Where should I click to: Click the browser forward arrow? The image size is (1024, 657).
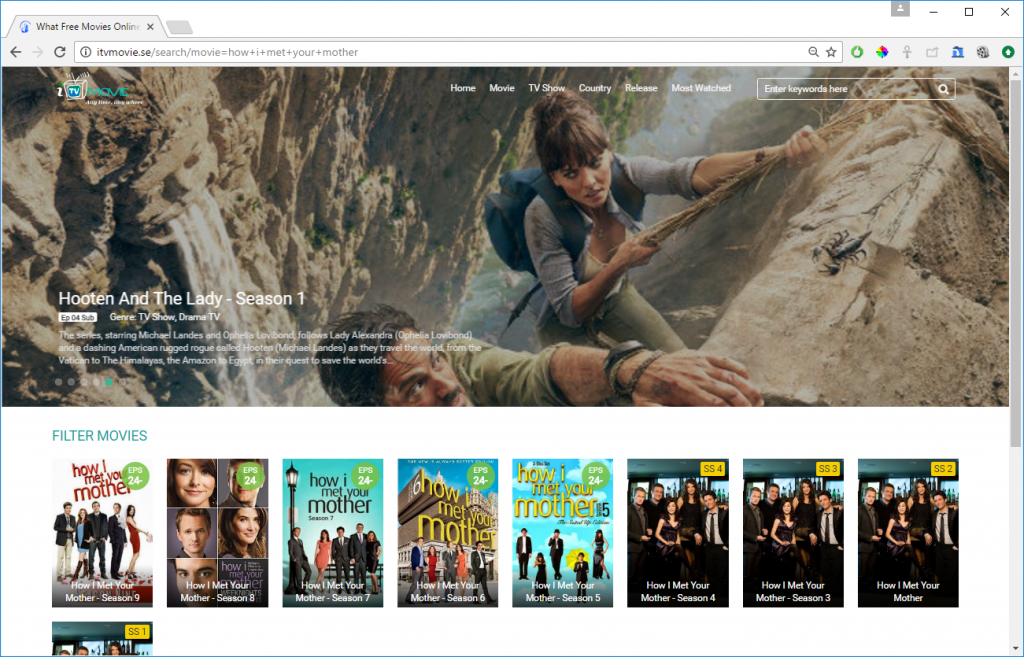click(x=37, y=52)
